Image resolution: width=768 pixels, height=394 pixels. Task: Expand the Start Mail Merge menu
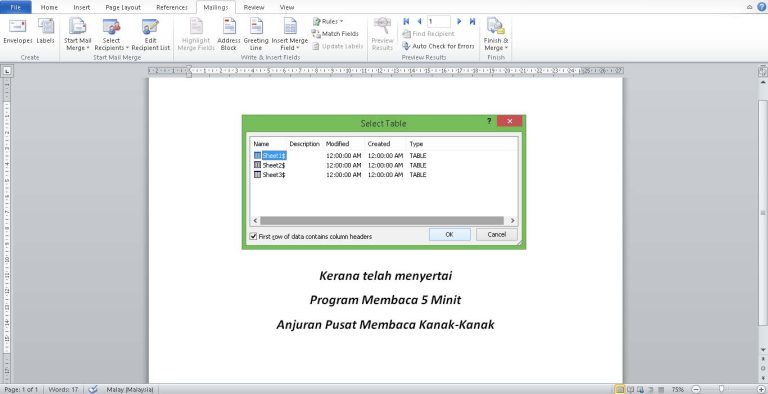click(77, 34)
